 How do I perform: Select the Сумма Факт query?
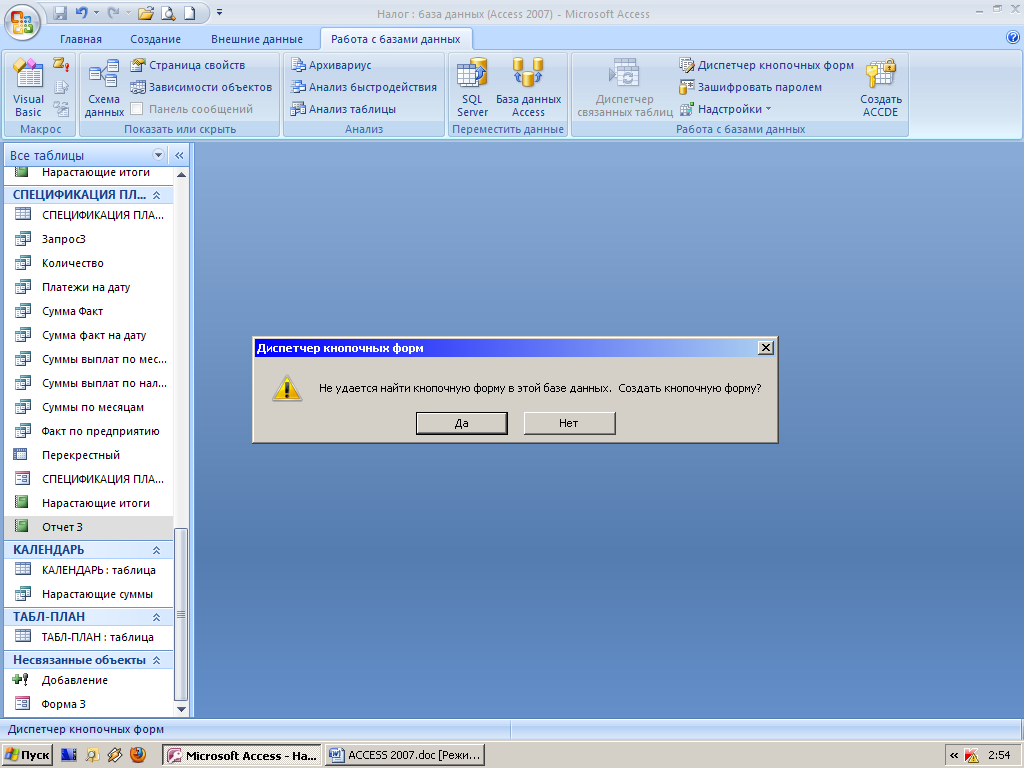click(89, 312)
